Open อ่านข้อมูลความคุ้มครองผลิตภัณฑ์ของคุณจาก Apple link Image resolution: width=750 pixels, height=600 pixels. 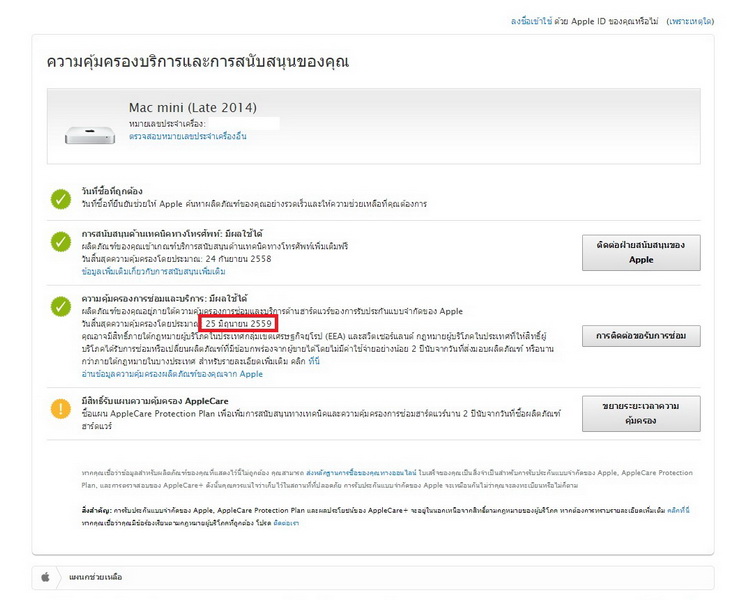tap(172, 374)
